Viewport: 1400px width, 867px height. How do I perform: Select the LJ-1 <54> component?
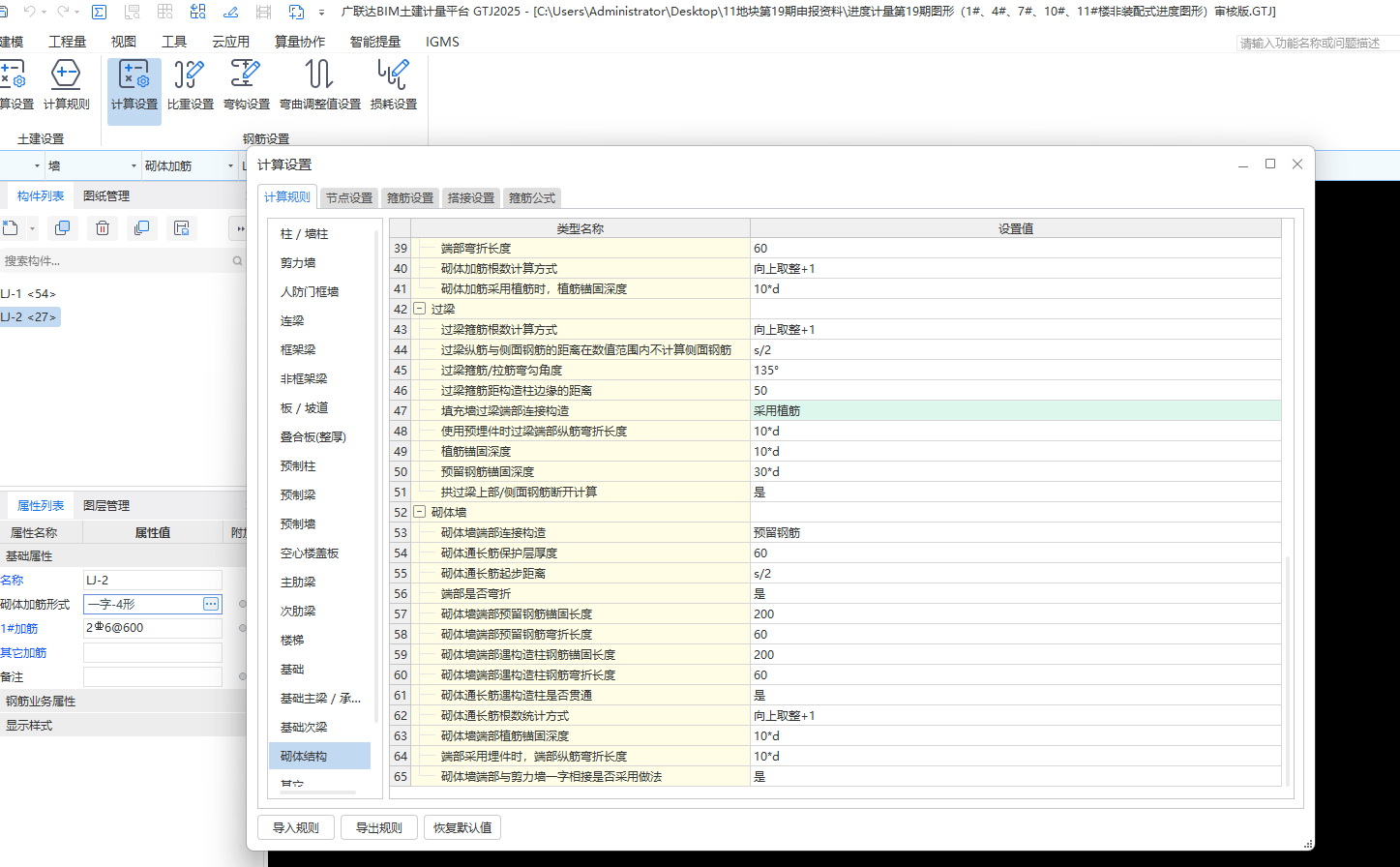28,293
